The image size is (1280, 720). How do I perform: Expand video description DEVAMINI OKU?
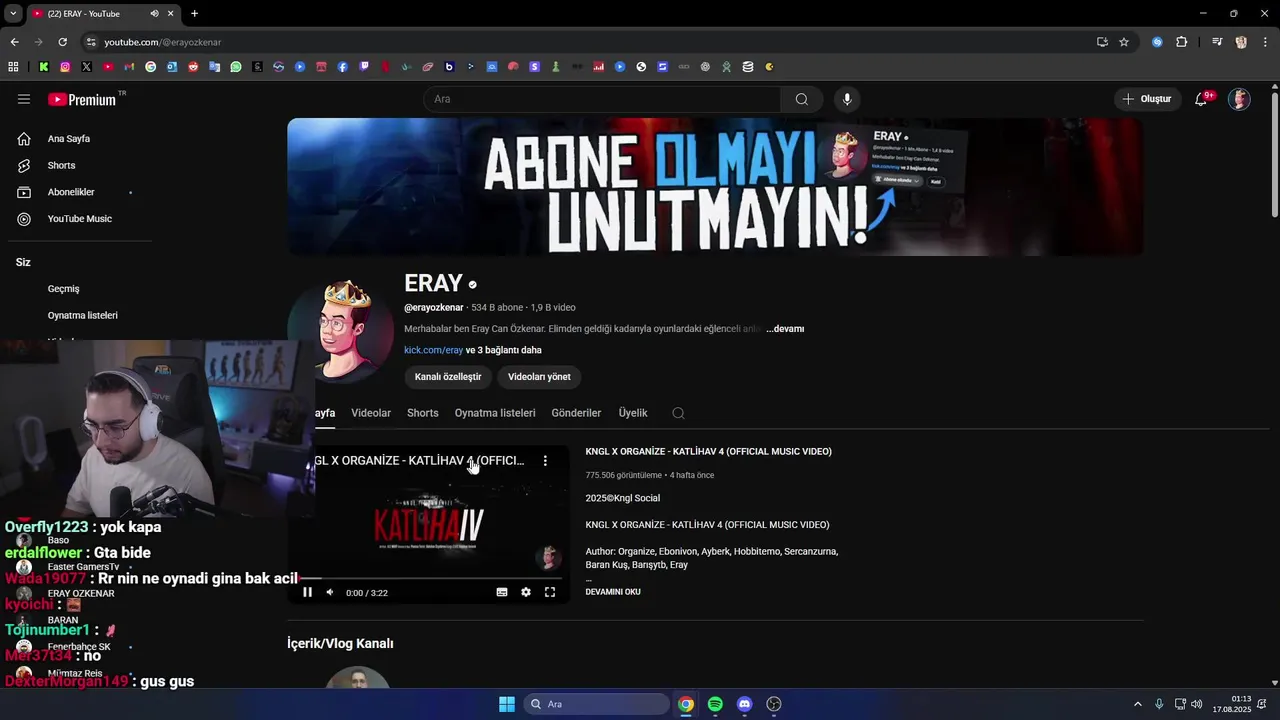pyautogui.click(x=613, y=592)
